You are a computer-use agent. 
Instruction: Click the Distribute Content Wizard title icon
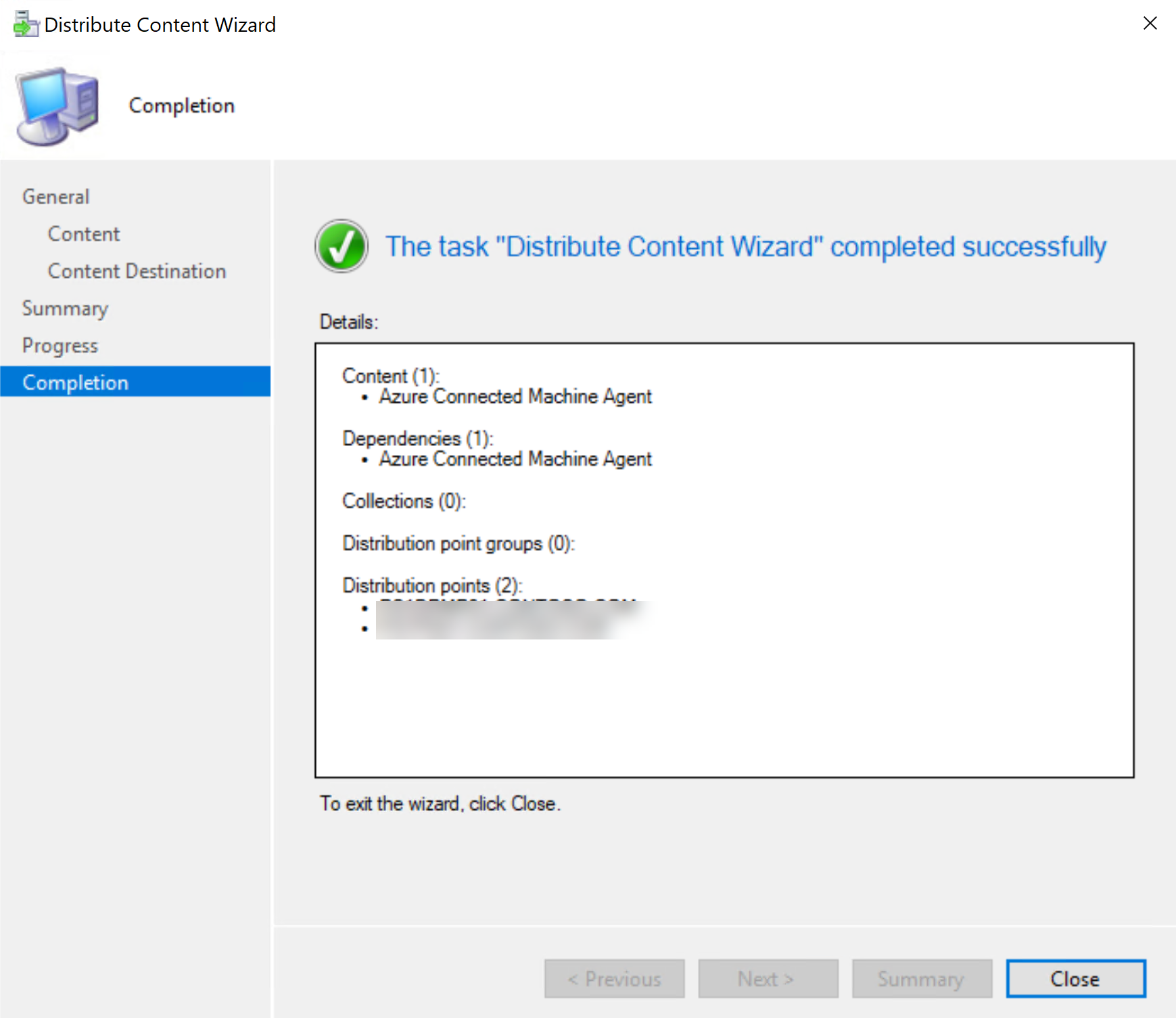[x=26, y=24]
